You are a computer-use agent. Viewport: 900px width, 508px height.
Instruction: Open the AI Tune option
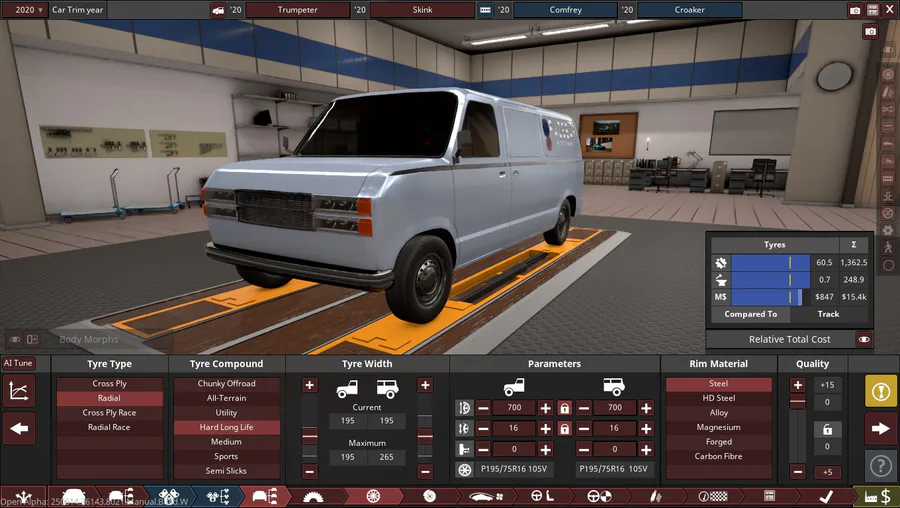click(18, 363)
